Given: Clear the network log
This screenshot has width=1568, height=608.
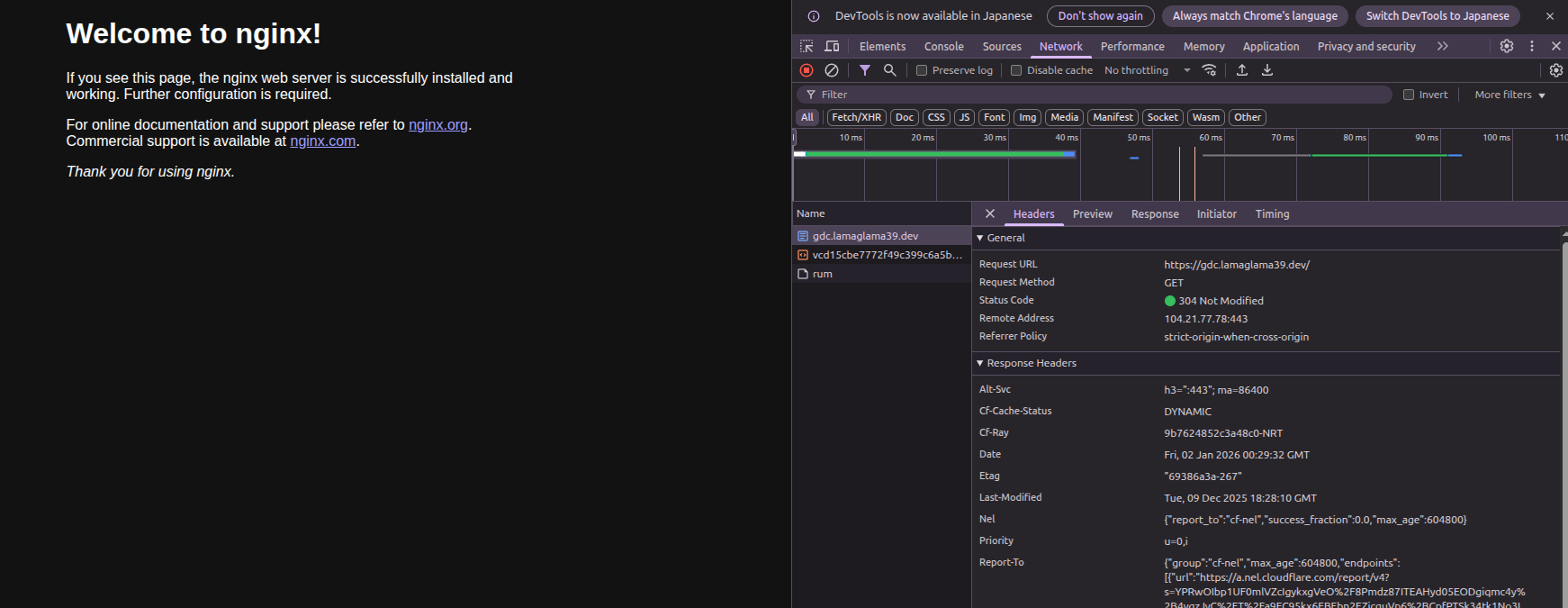Looking at the screenshot, I should point(832,70).
